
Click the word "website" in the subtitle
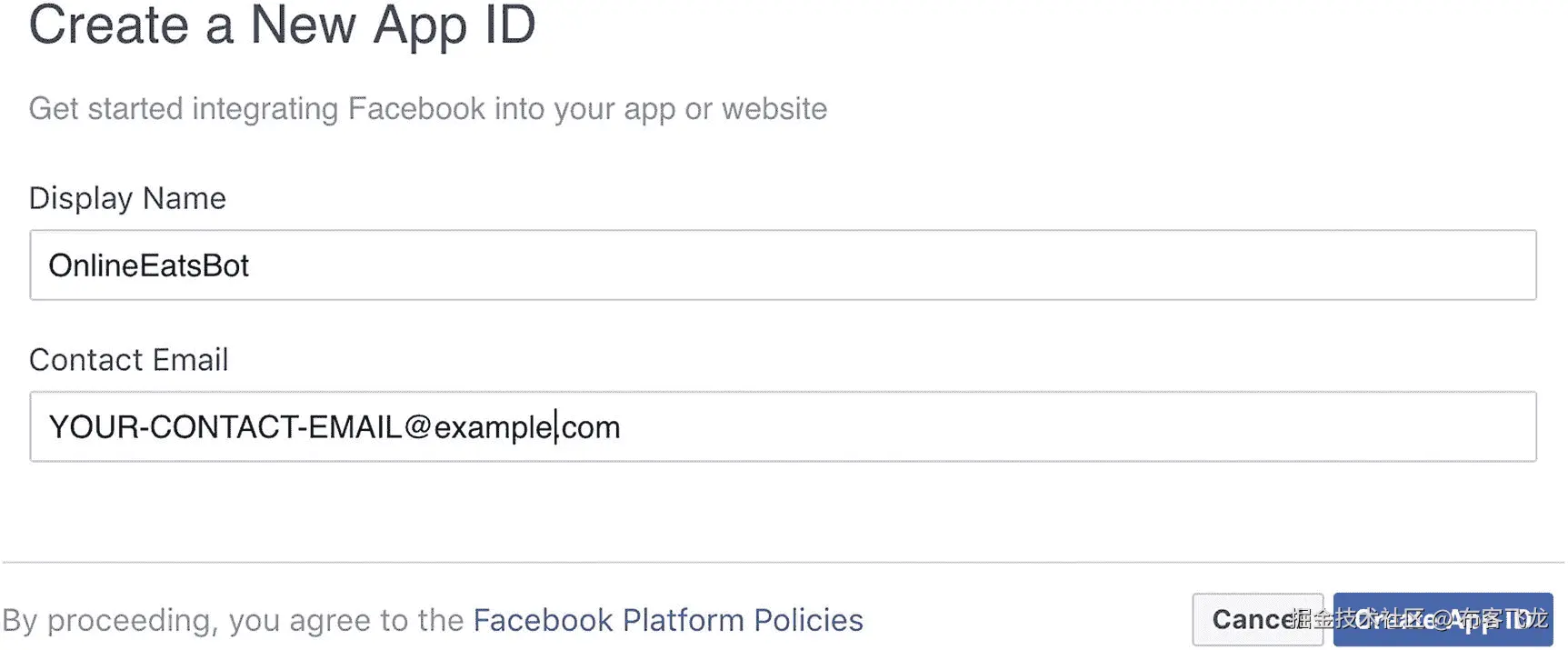(x=774, y=109)
